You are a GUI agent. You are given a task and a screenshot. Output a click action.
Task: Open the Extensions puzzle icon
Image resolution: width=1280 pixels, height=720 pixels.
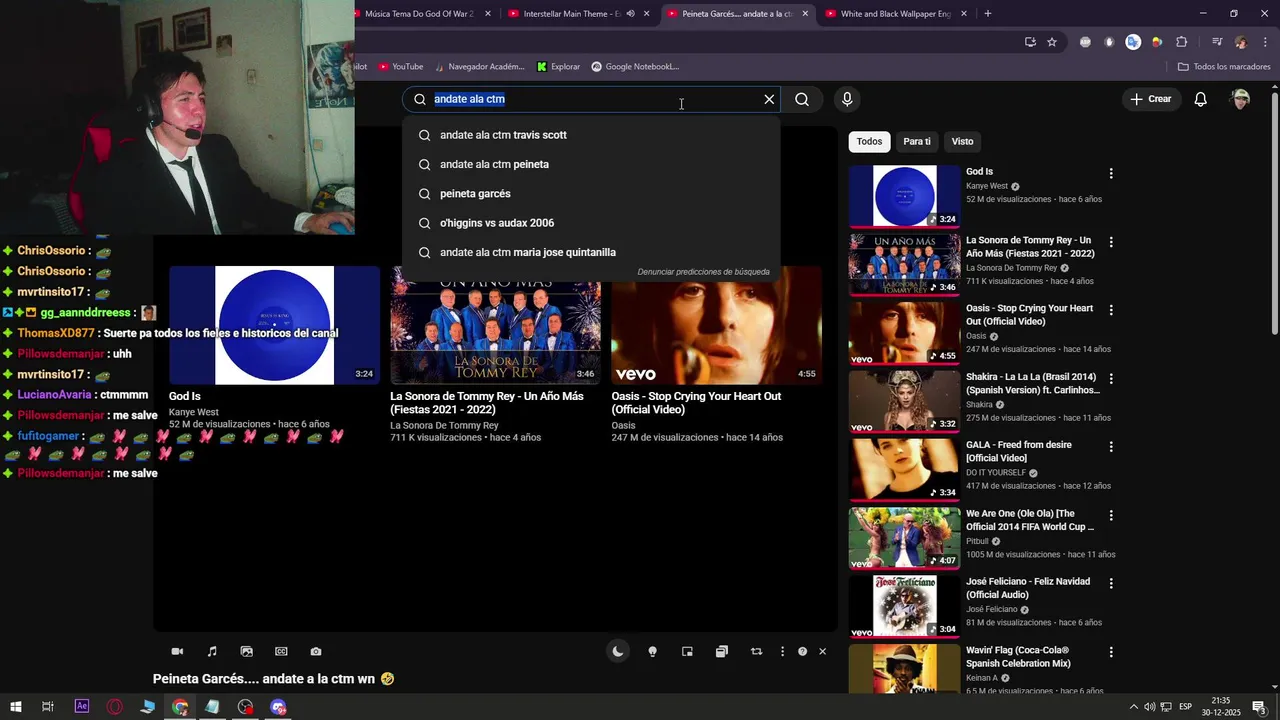click(1181, 42)
